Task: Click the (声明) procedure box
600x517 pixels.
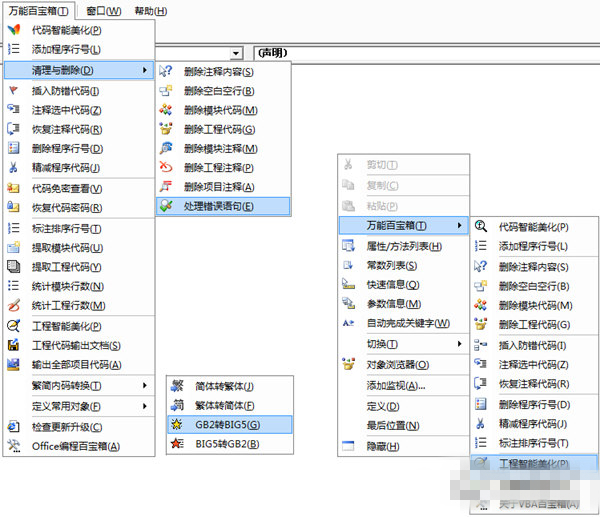Action: [427, 53]
